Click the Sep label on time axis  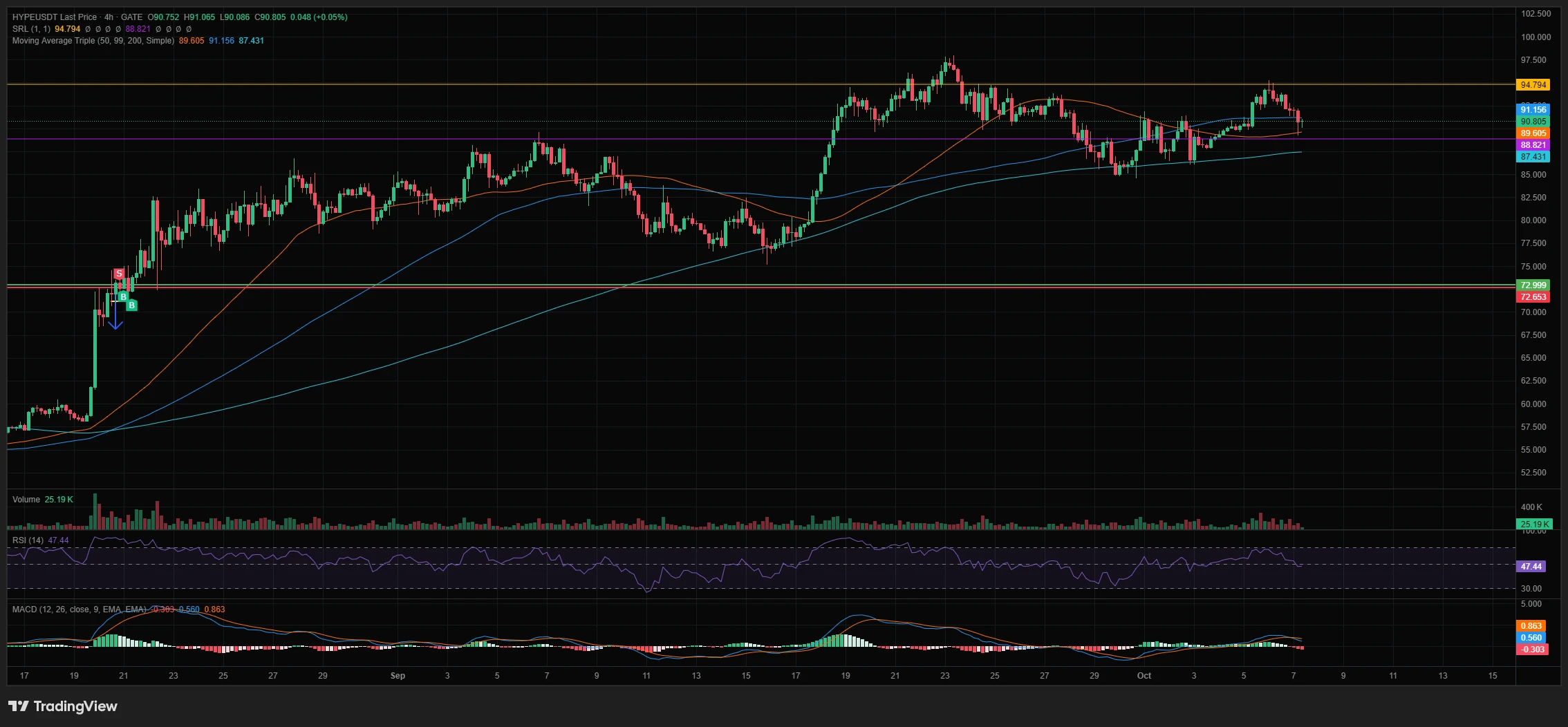click(398, 676)
